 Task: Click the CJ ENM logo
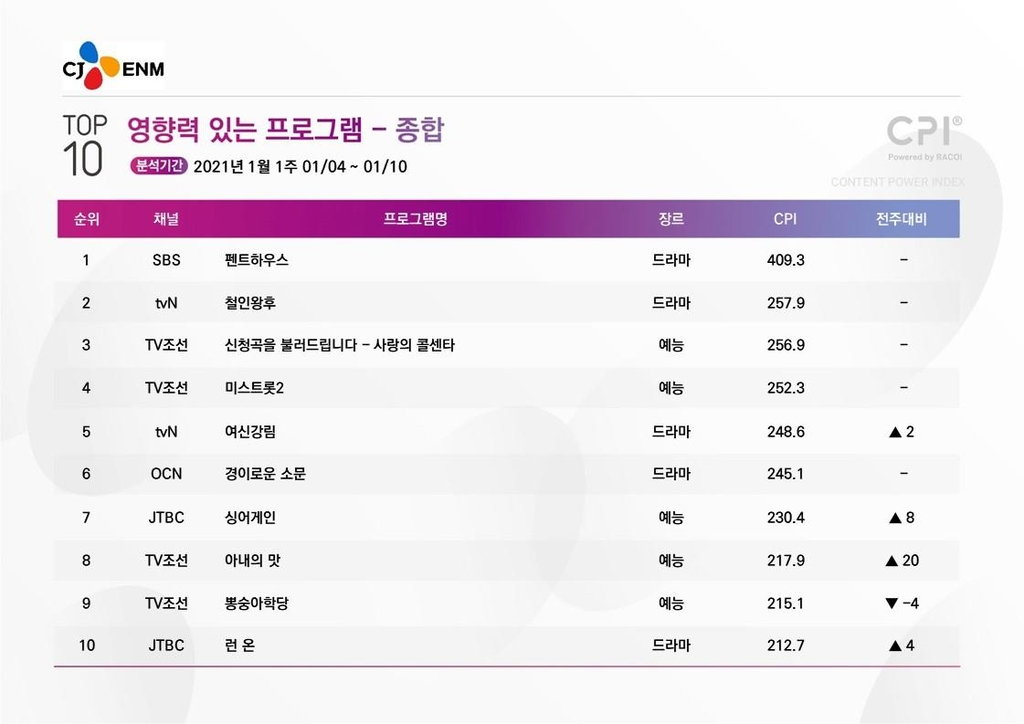pos(113,65)
